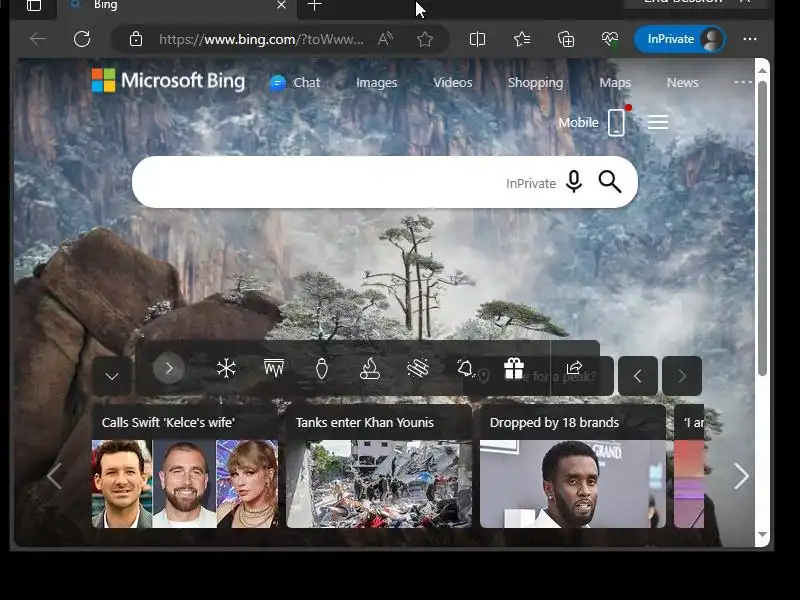Viewport: 800px width, 600px height.
Task: Open the Favorites list icon
Action: [x=521, y=39]
